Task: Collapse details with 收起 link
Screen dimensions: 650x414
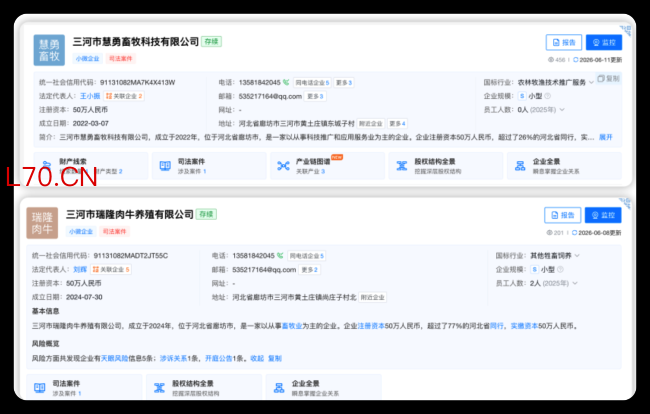Action: (257, 358)
